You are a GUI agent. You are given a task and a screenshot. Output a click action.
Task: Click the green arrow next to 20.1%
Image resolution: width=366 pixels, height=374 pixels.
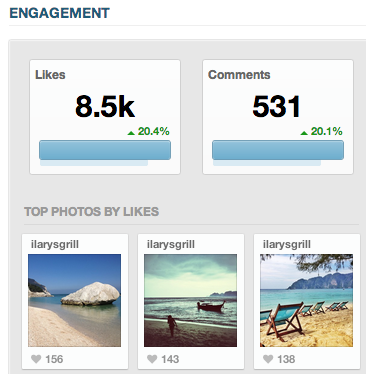pyautogui.click(x=304, y=133)
